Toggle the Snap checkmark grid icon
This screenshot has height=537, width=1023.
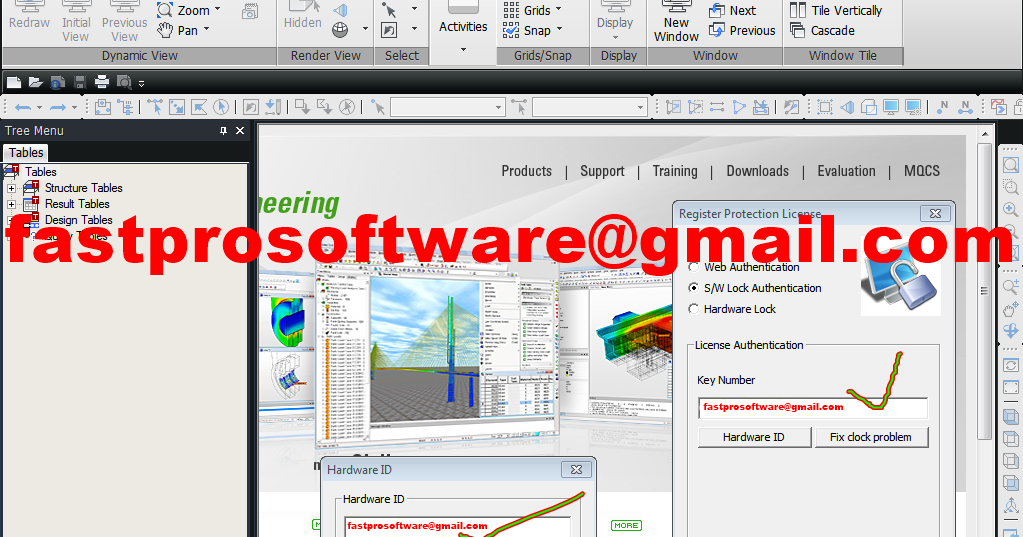tap(511, 30)
